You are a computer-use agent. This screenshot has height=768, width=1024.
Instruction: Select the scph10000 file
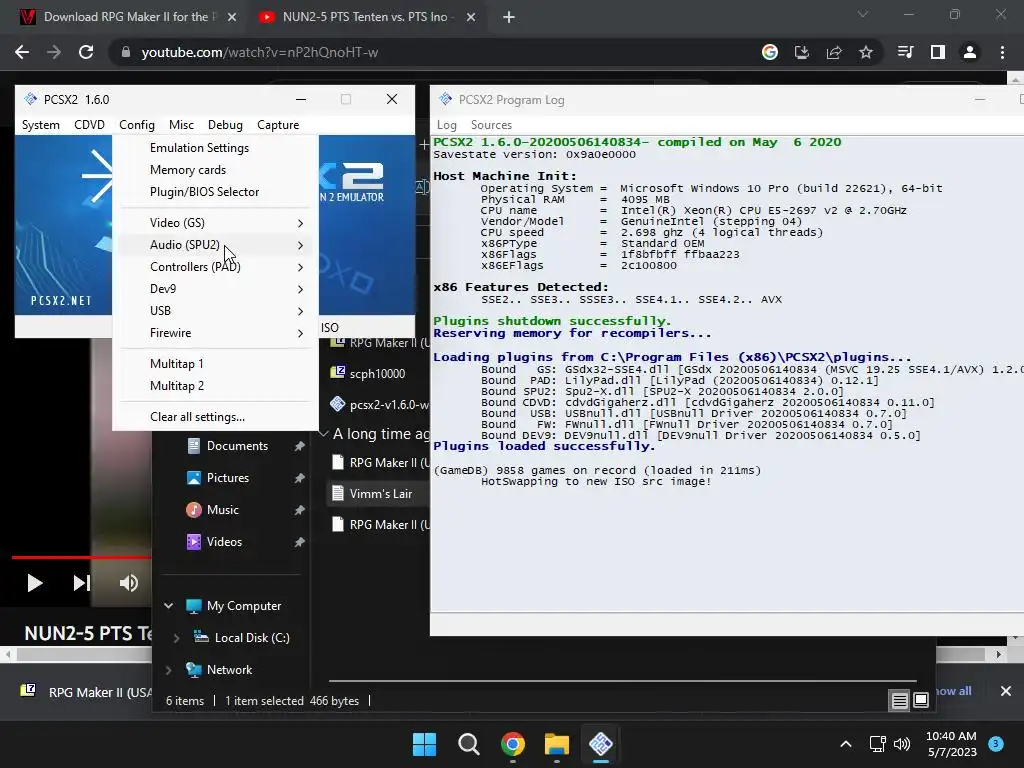(x=377, y=374)
